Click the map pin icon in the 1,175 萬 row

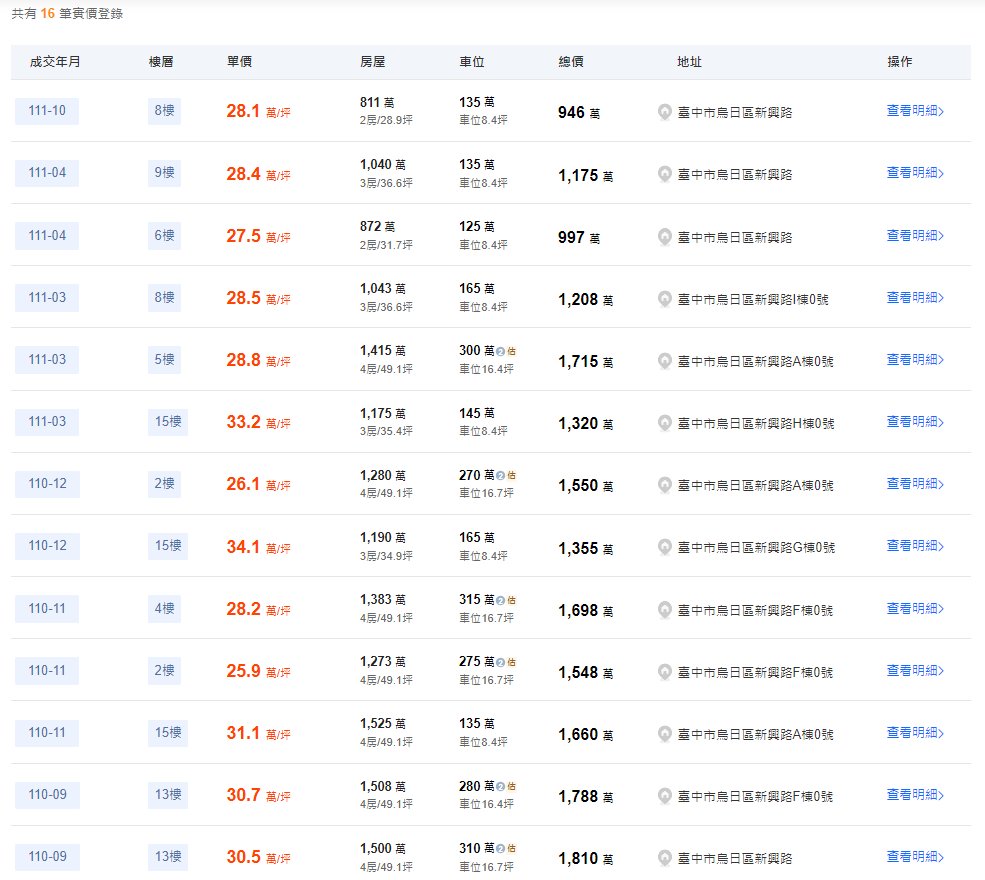tap(665, 174)
